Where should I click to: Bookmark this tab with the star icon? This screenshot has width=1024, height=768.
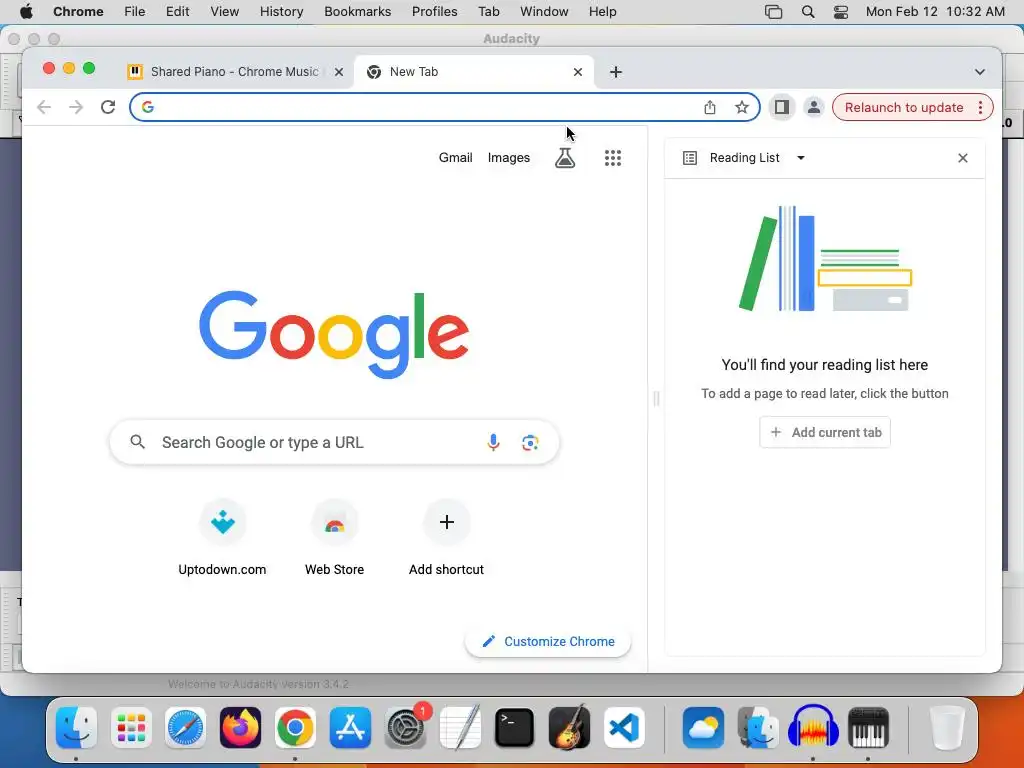[741, 107]
